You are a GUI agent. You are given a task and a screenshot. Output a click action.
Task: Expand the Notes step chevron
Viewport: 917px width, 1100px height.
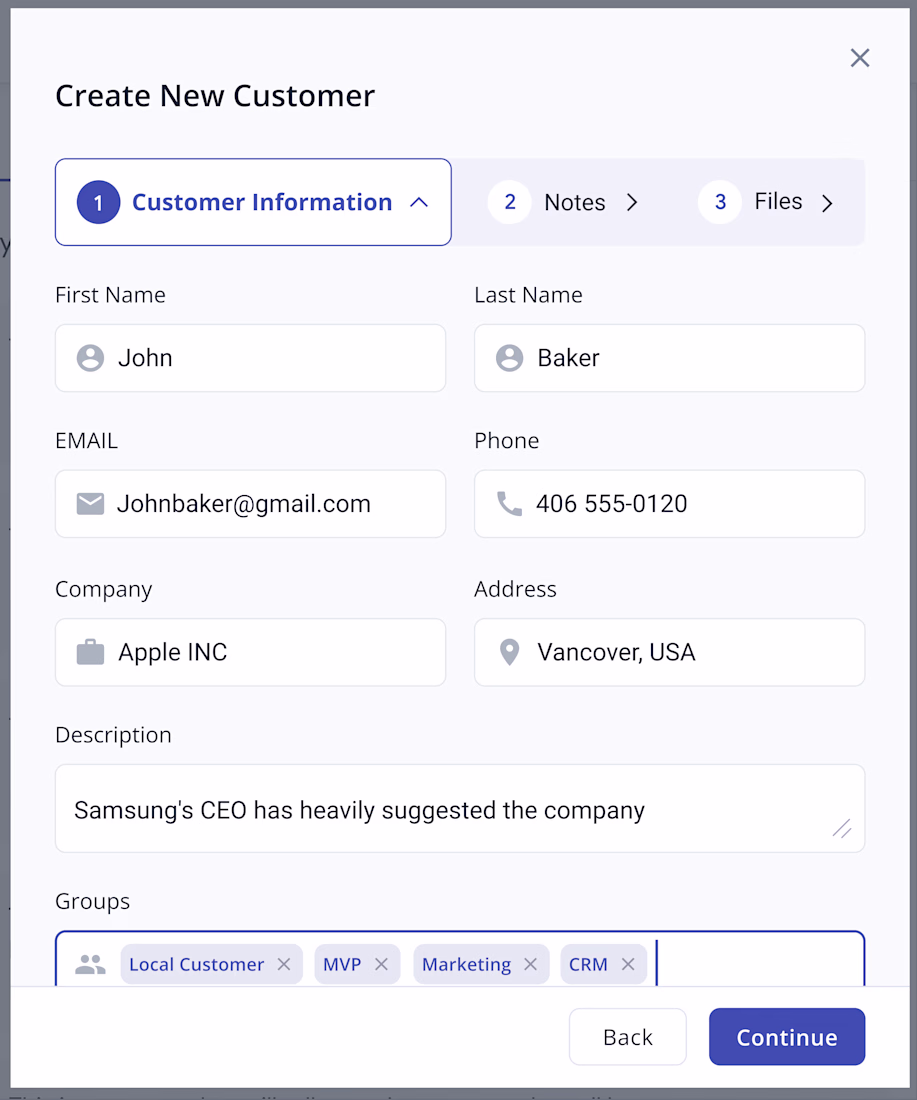[632, 203]
